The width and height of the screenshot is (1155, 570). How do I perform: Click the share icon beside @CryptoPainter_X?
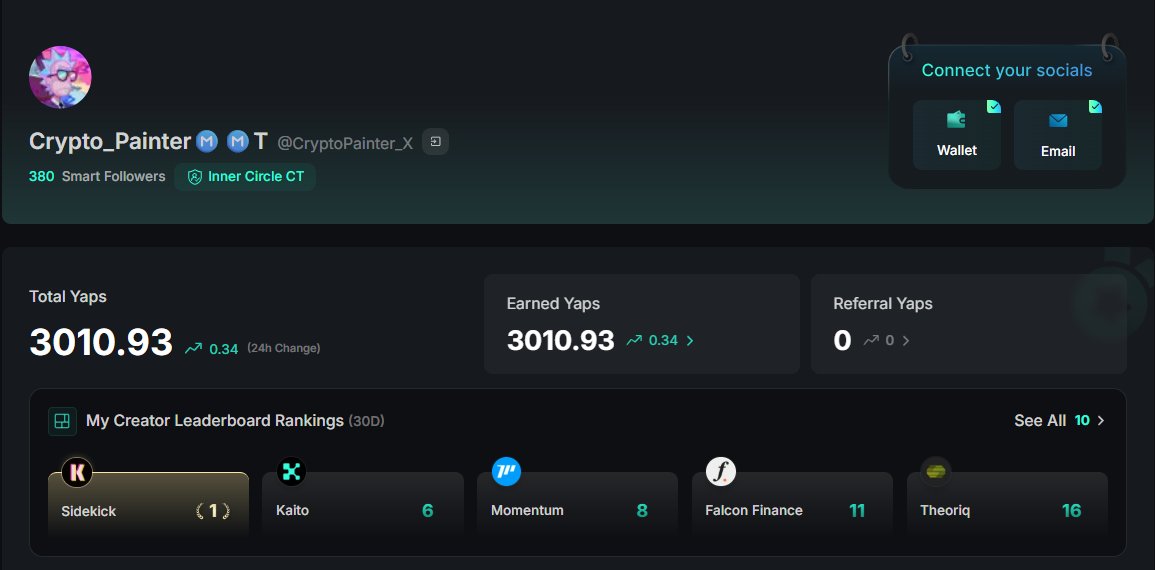[x=435, y=142]
